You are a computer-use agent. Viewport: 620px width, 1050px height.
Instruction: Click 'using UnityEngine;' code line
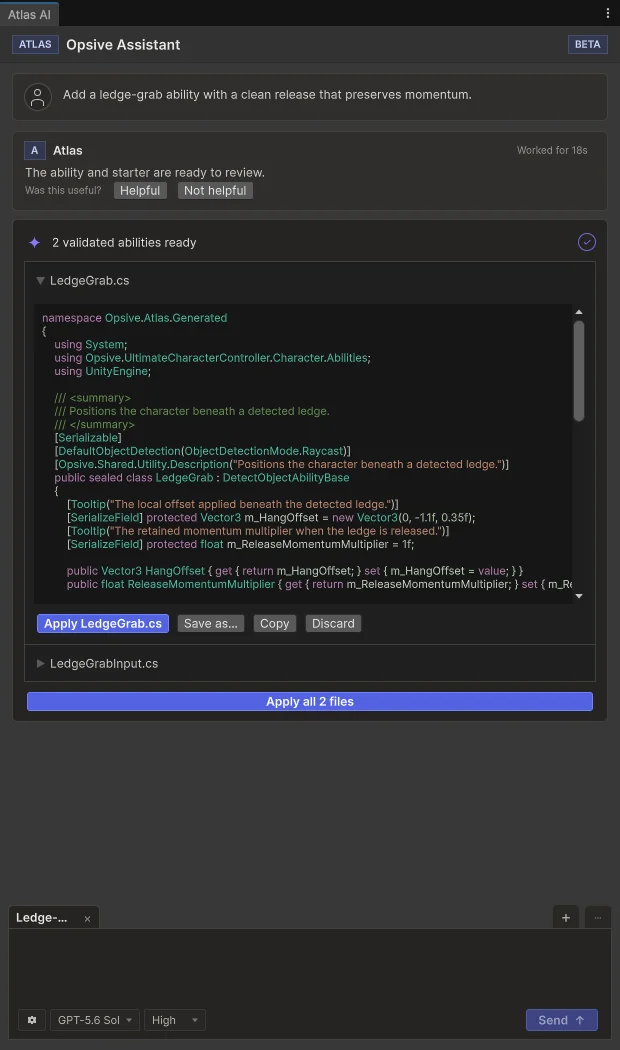pos(102,371)
